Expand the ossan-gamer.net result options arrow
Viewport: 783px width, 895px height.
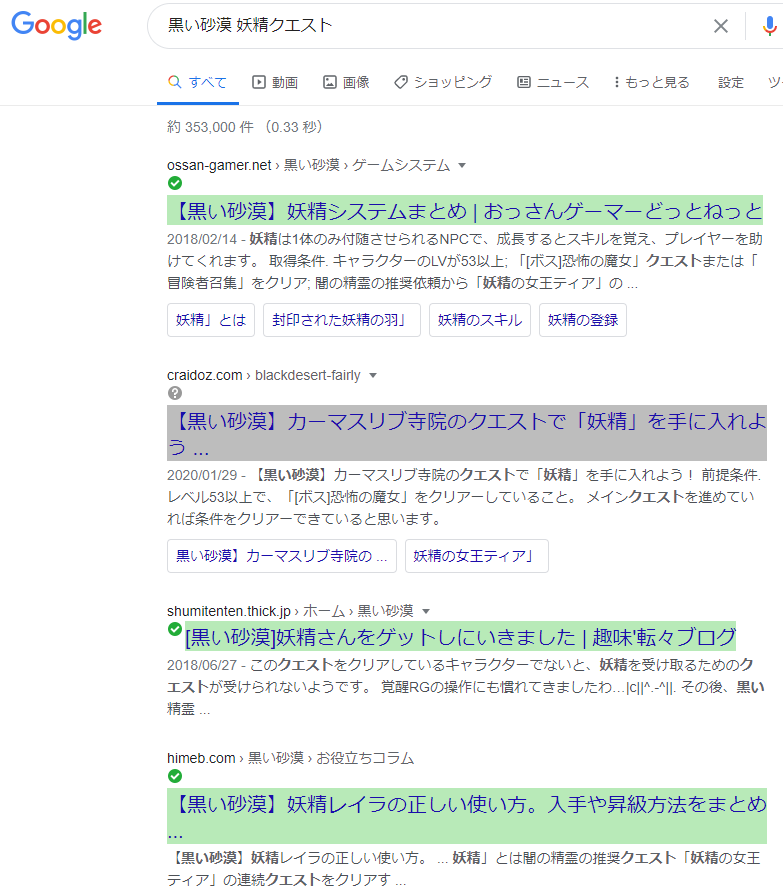point(462,165)
